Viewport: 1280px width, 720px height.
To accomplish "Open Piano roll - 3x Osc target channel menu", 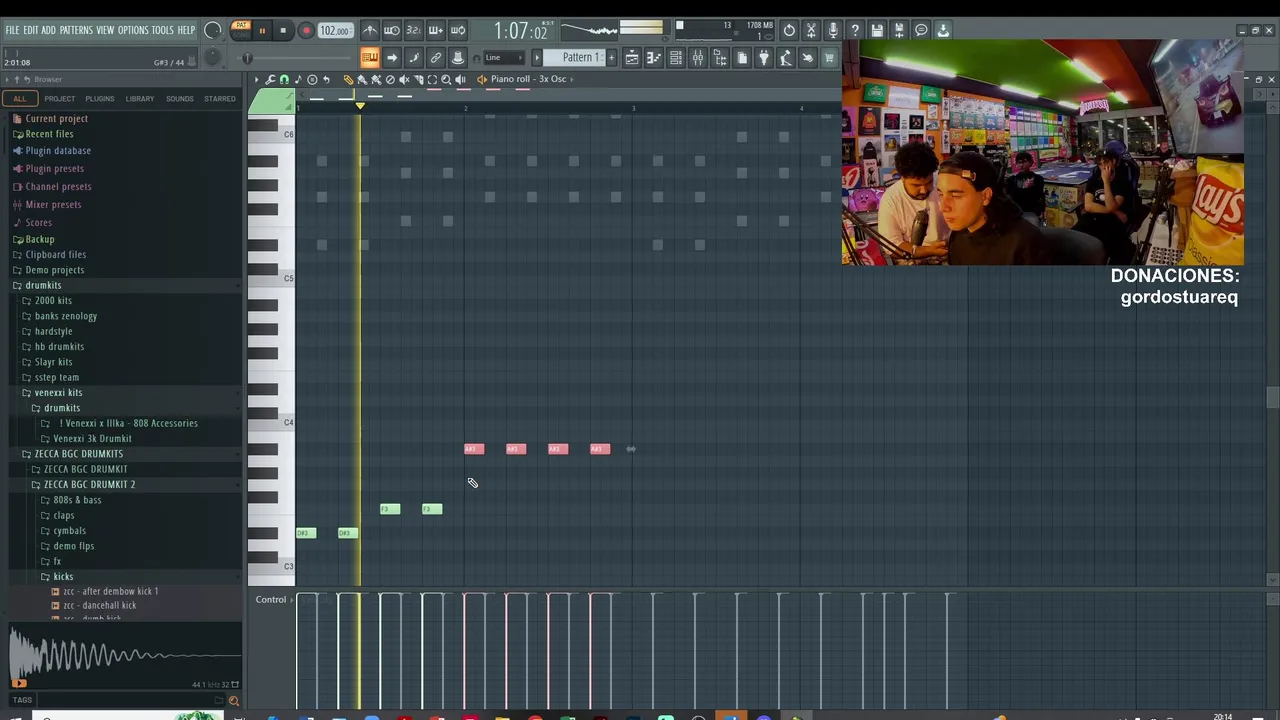I will (x=528, y=79).
